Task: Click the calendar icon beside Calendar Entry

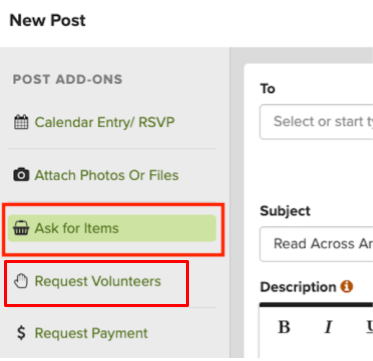Action: pos(20,122)
